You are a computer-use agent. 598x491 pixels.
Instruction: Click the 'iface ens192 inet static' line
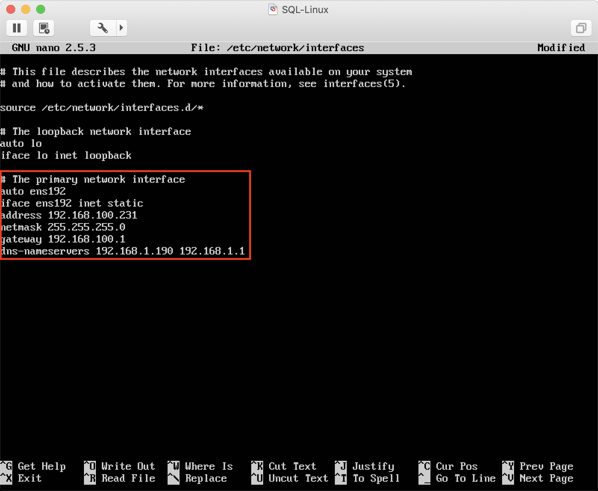pyautogui.click(x=72, y=203)
